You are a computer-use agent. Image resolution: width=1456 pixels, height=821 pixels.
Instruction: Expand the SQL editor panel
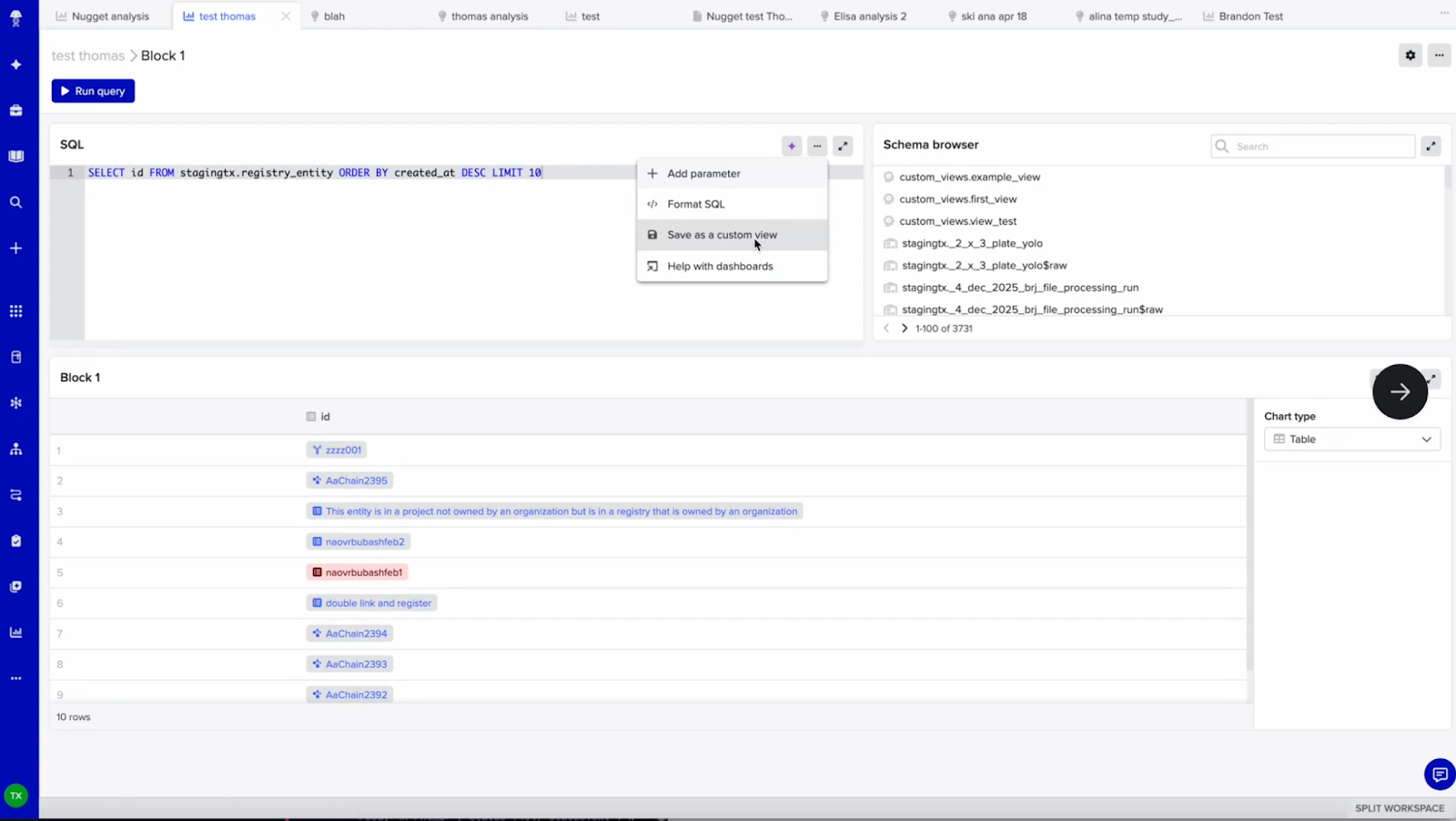pyautogui.click(x=843, y=146)
